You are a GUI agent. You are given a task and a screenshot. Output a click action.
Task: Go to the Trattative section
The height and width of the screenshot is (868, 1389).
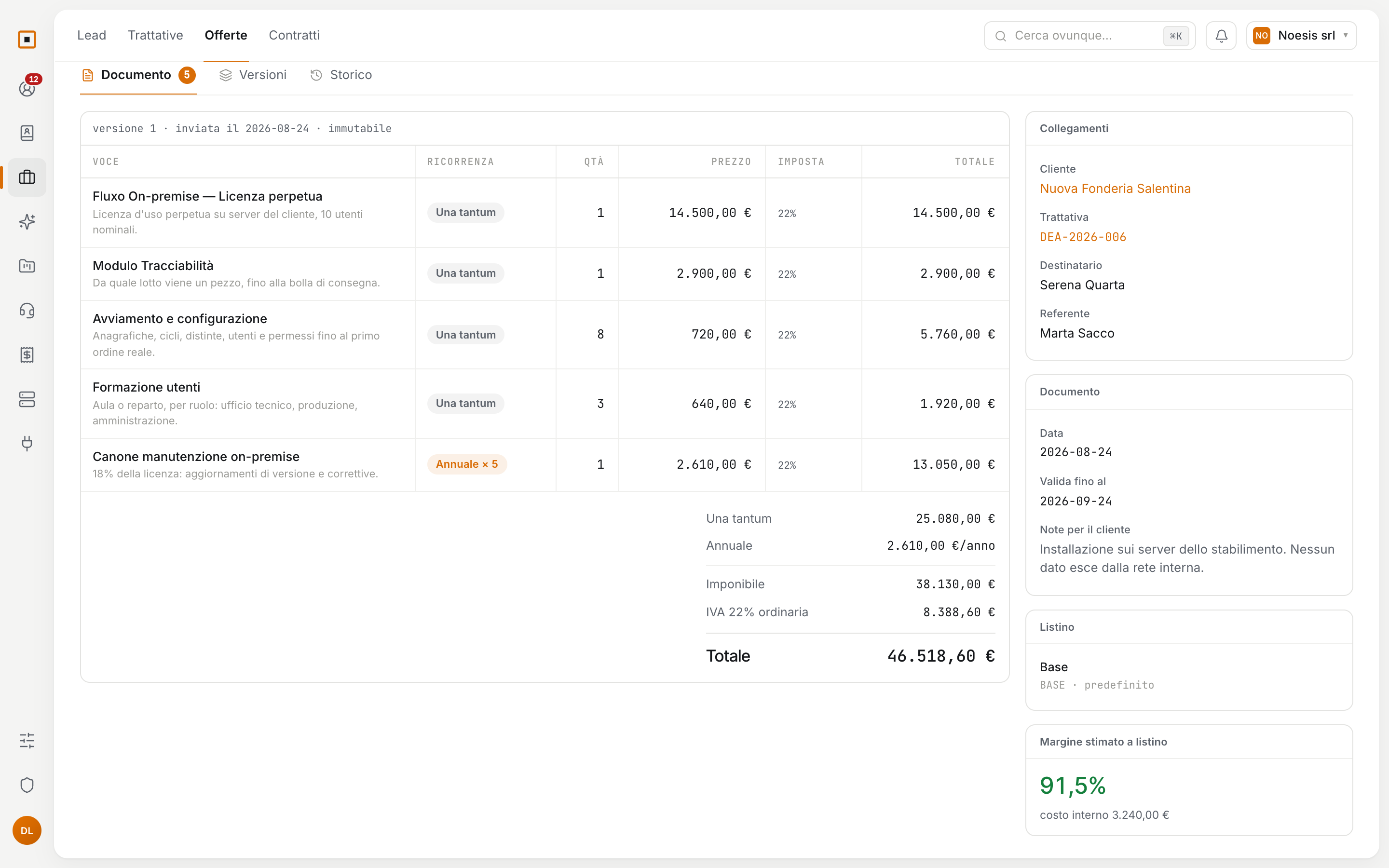click(156, 35)
